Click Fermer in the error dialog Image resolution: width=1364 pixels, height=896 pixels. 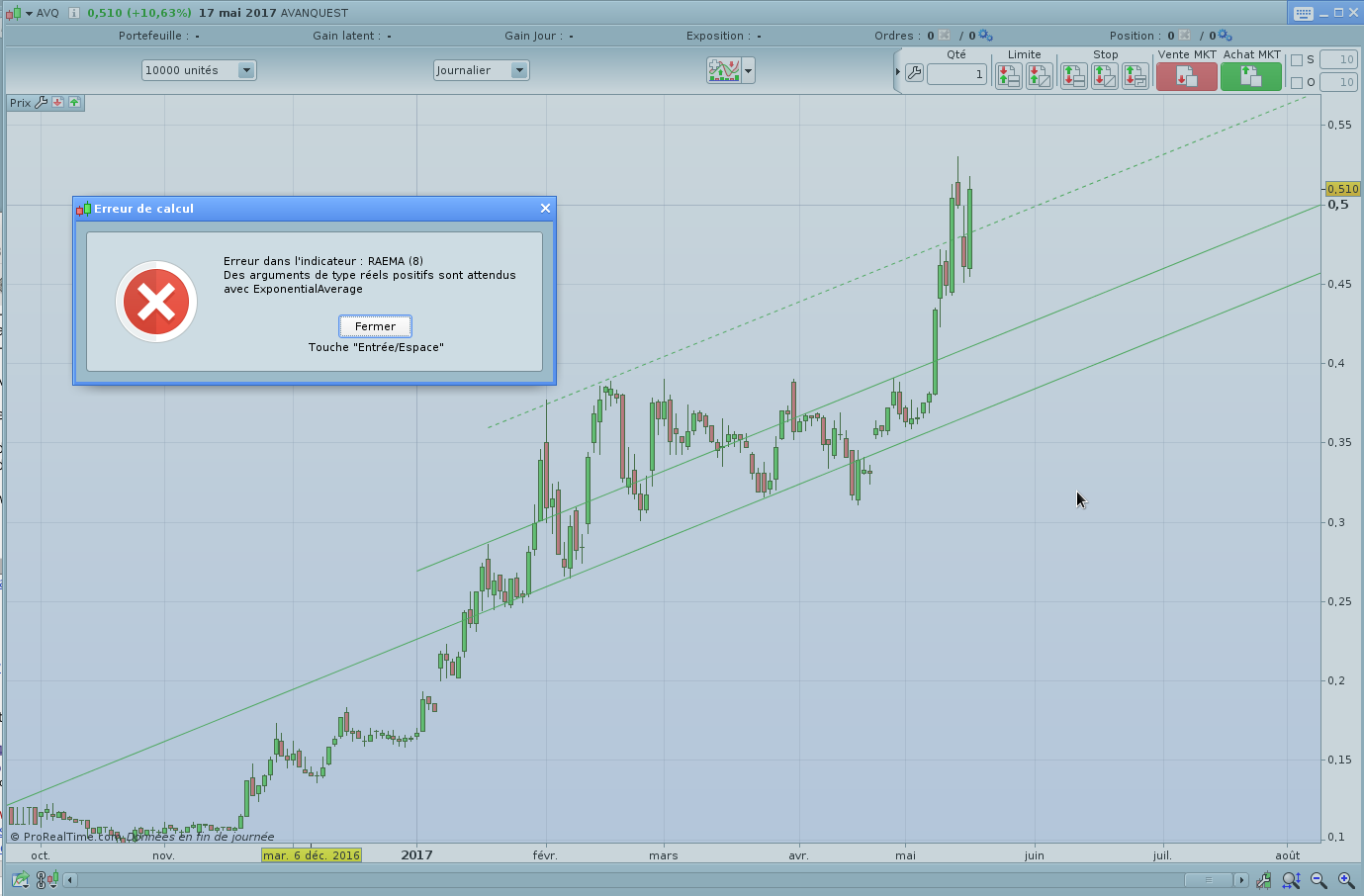click(x=375, y=326)
